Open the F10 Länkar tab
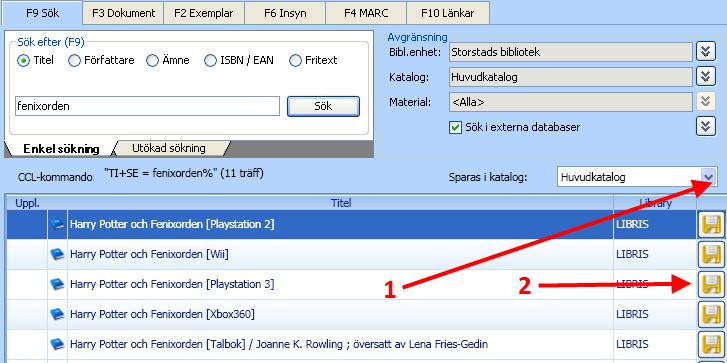Screen dimensions: 727x363 tap(448, 13)
